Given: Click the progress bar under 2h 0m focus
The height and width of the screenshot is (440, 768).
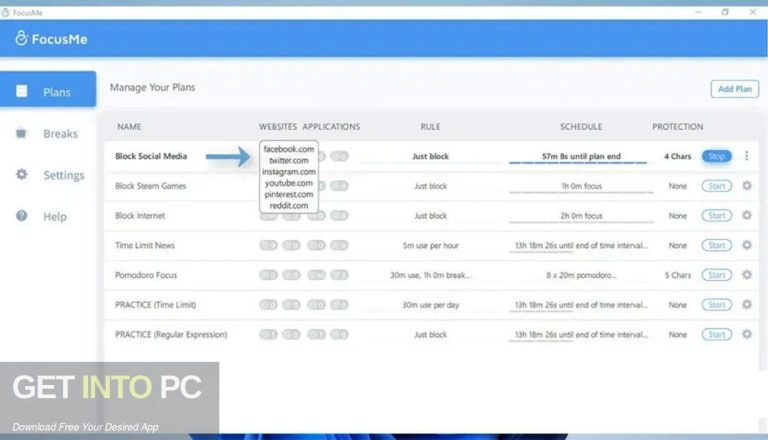Looking at the screenshot, I should coord(581,222).
